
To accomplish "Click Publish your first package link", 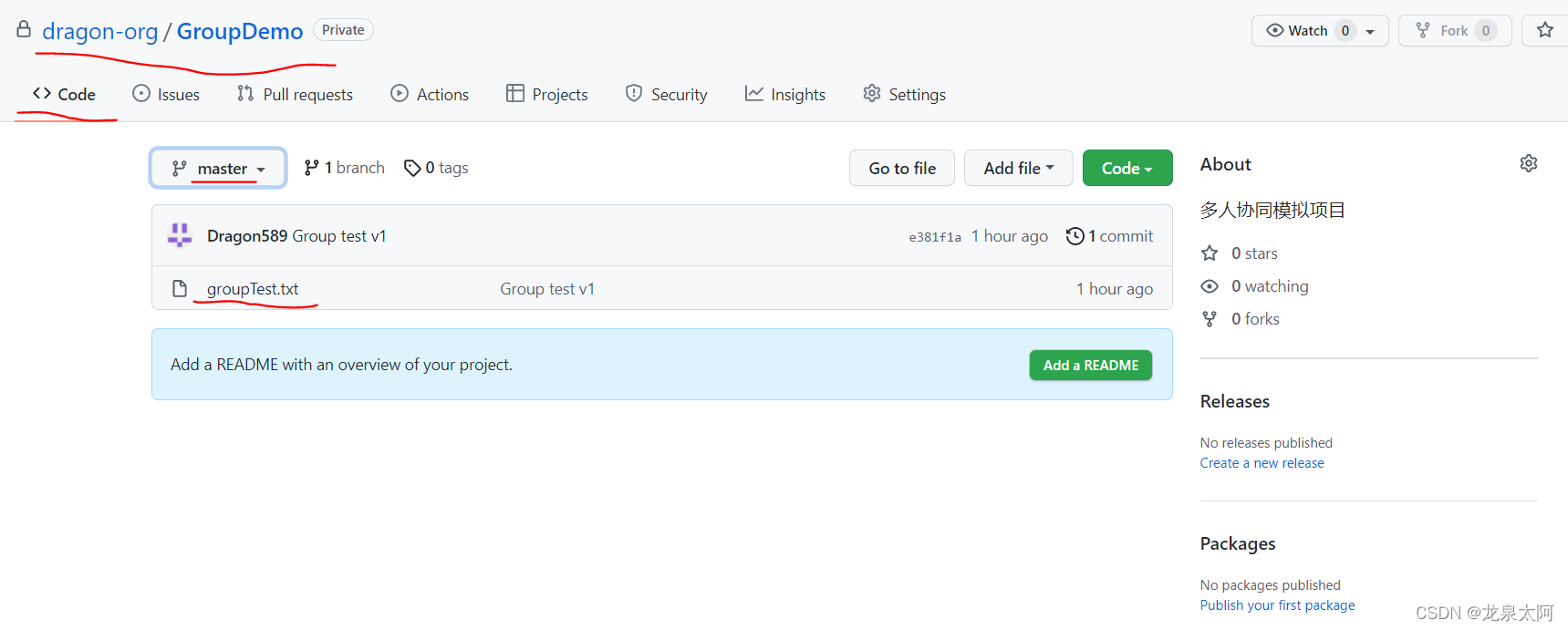I will [x=1278, y=605].
